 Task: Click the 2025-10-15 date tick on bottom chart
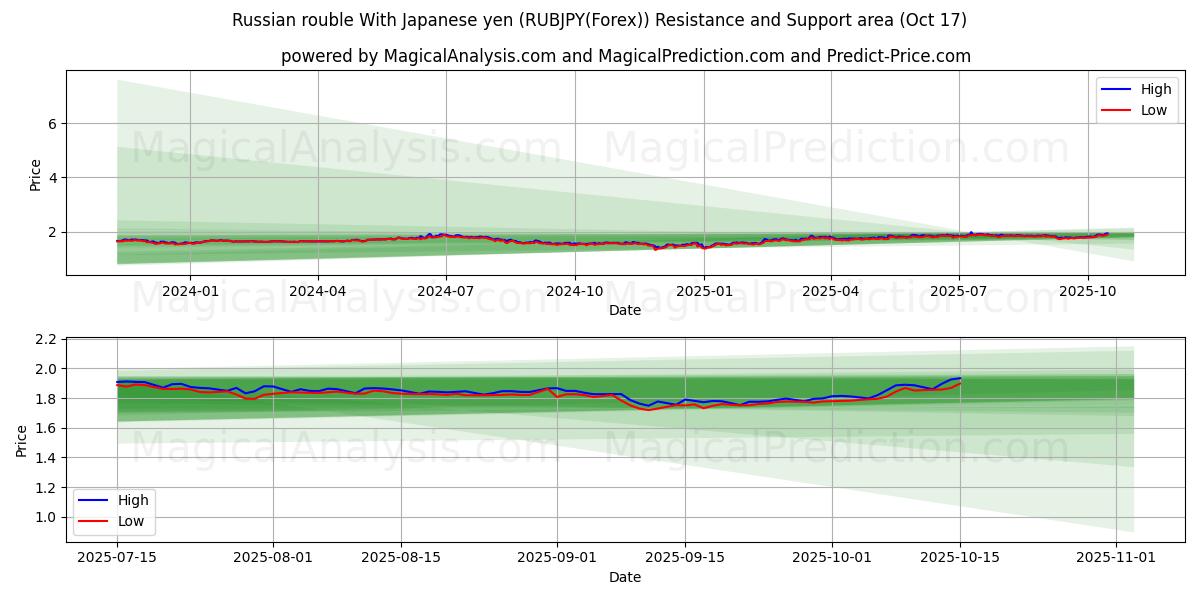click(x=960, y=556)
